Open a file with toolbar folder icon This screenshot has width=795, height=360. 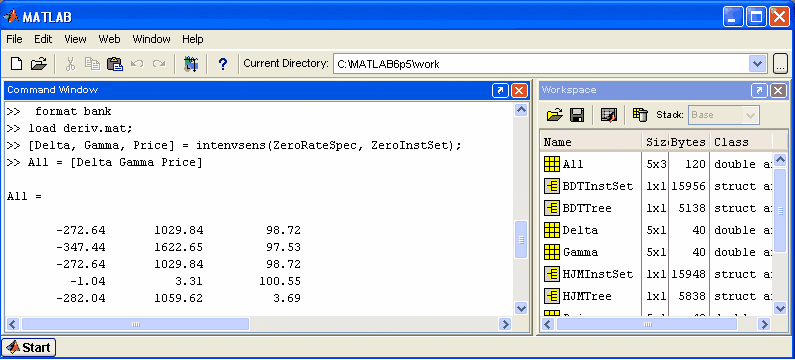(39, 64)
